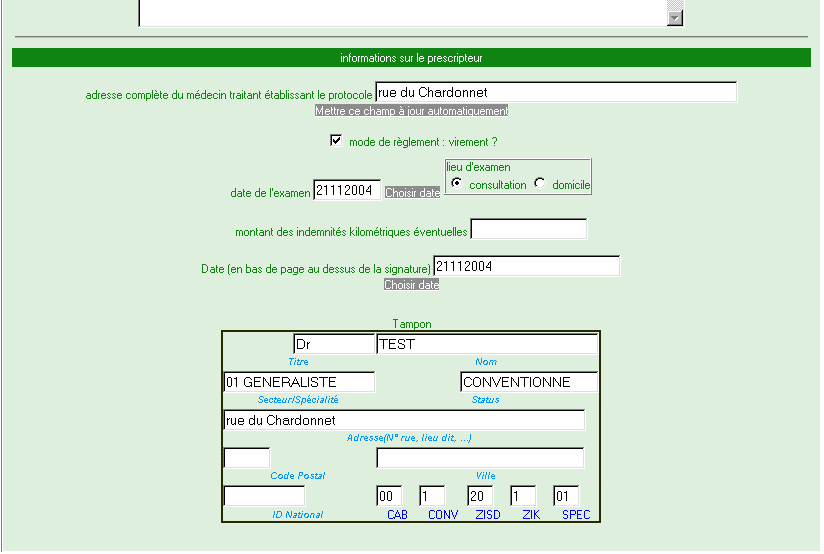Select the 'consultation' radio button
Screen dimensions: 824x554
pyautogui.click(x=457, y=184)
